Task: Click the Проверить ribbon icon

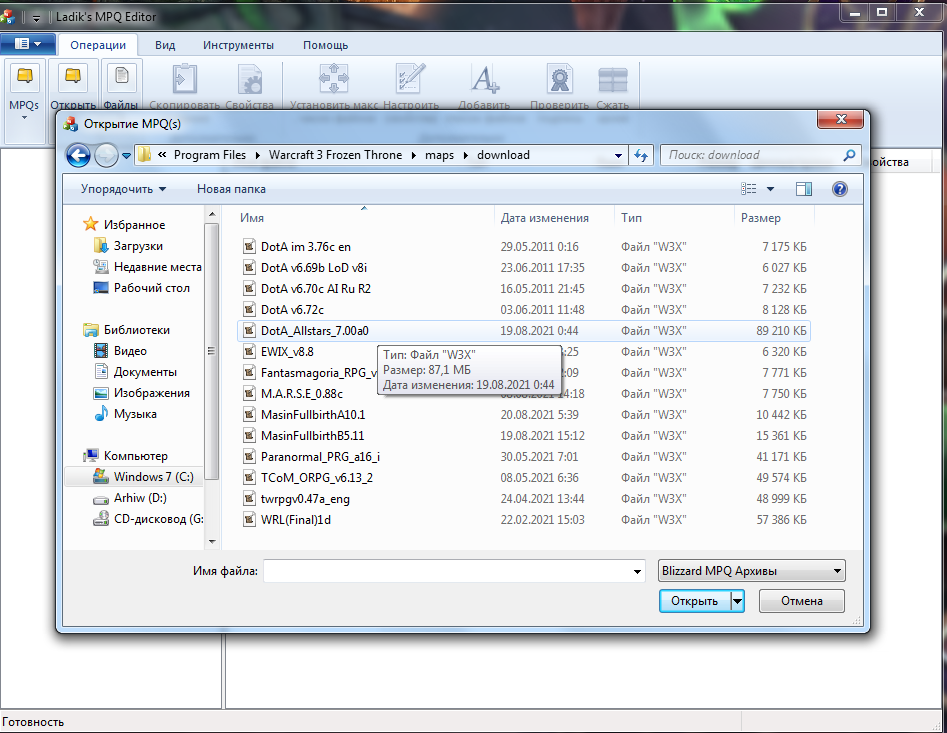Action: 560,78
